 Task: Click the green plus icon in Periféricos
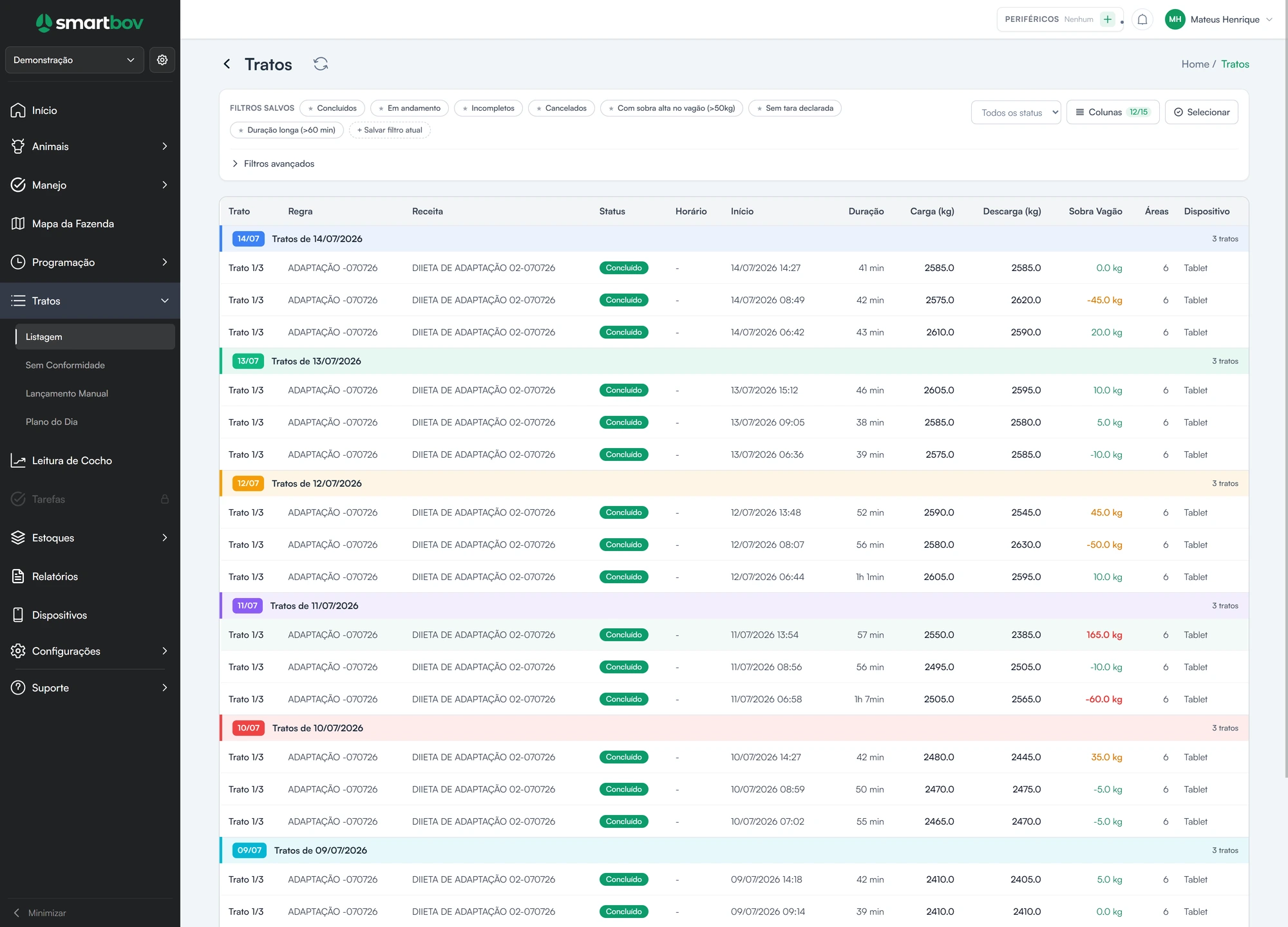point(1108,19)
